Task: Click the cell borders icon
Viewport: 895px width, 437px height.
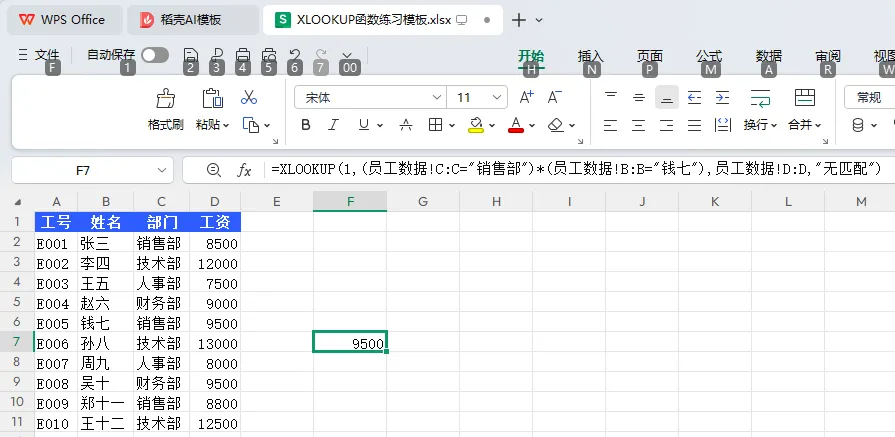Action: [436, 125]
